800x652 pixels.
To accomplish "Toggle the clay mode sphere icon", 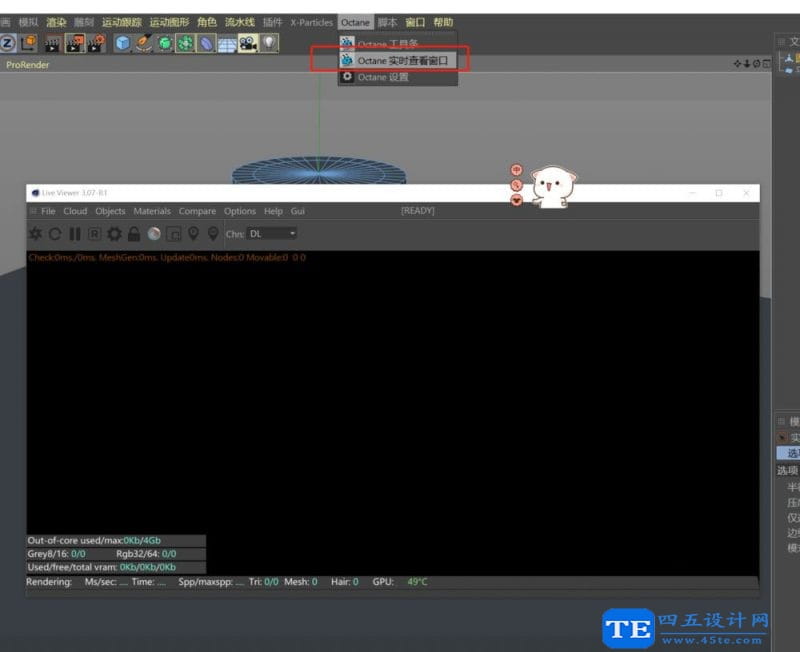I will (x=154, y=234).
